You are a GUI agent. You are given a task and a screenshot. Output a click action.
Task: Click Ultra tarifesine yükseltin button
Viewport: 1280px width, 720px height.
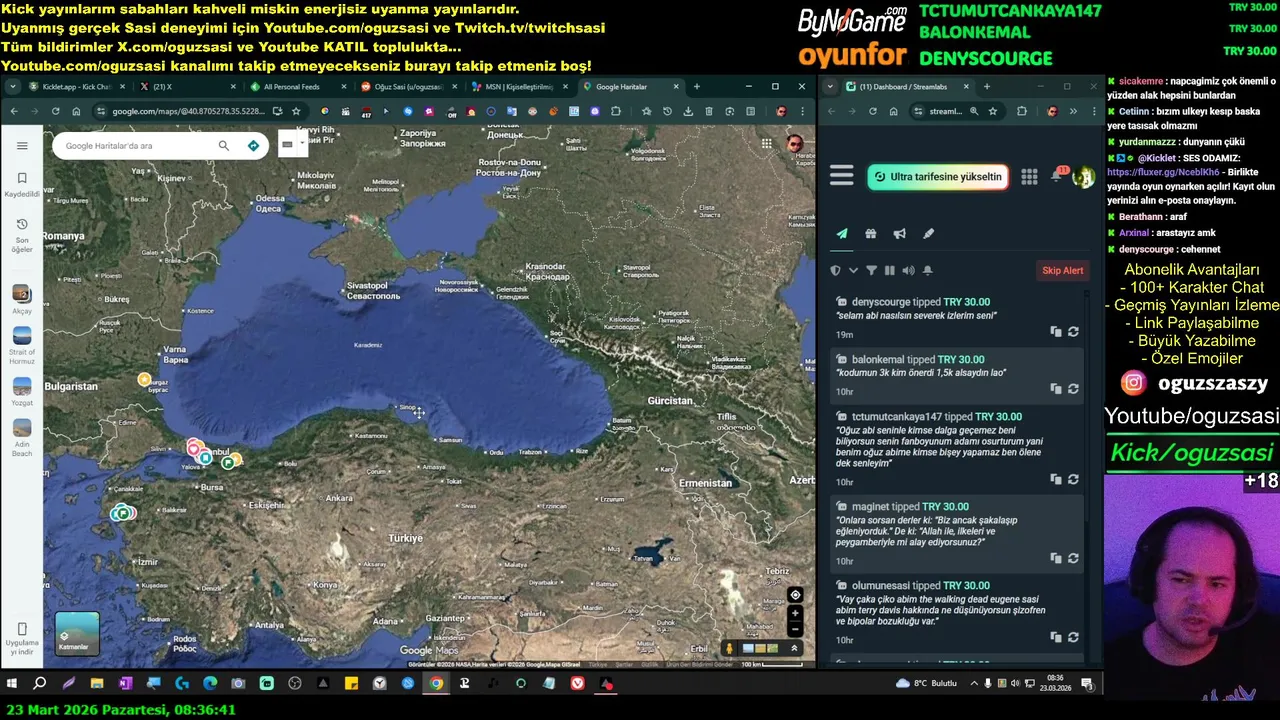[937, 177]
